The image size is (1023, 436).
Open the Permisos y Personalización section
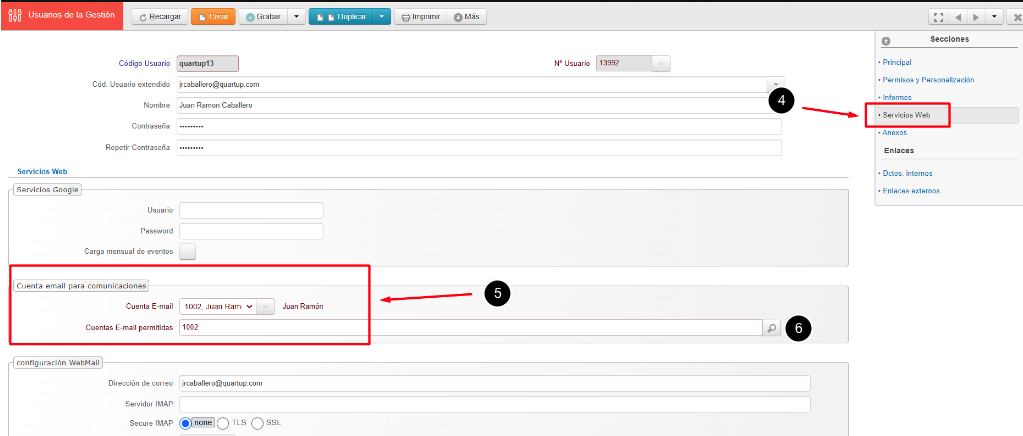[926, 80]
